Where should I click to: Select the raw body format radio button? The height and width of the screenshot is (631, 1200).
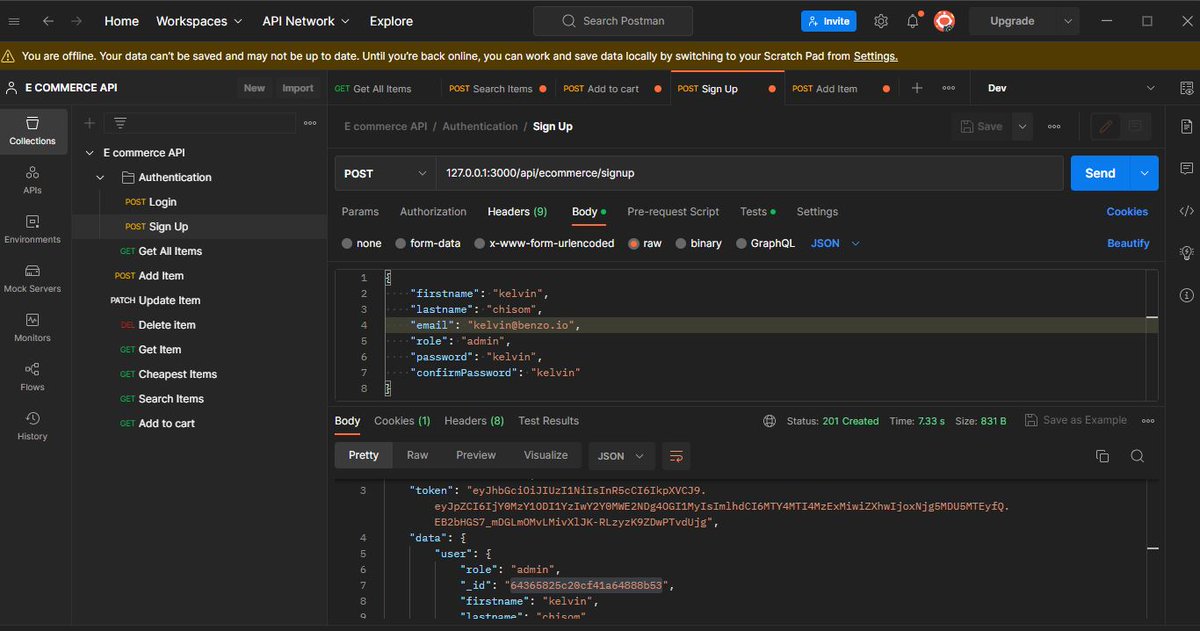633,243
